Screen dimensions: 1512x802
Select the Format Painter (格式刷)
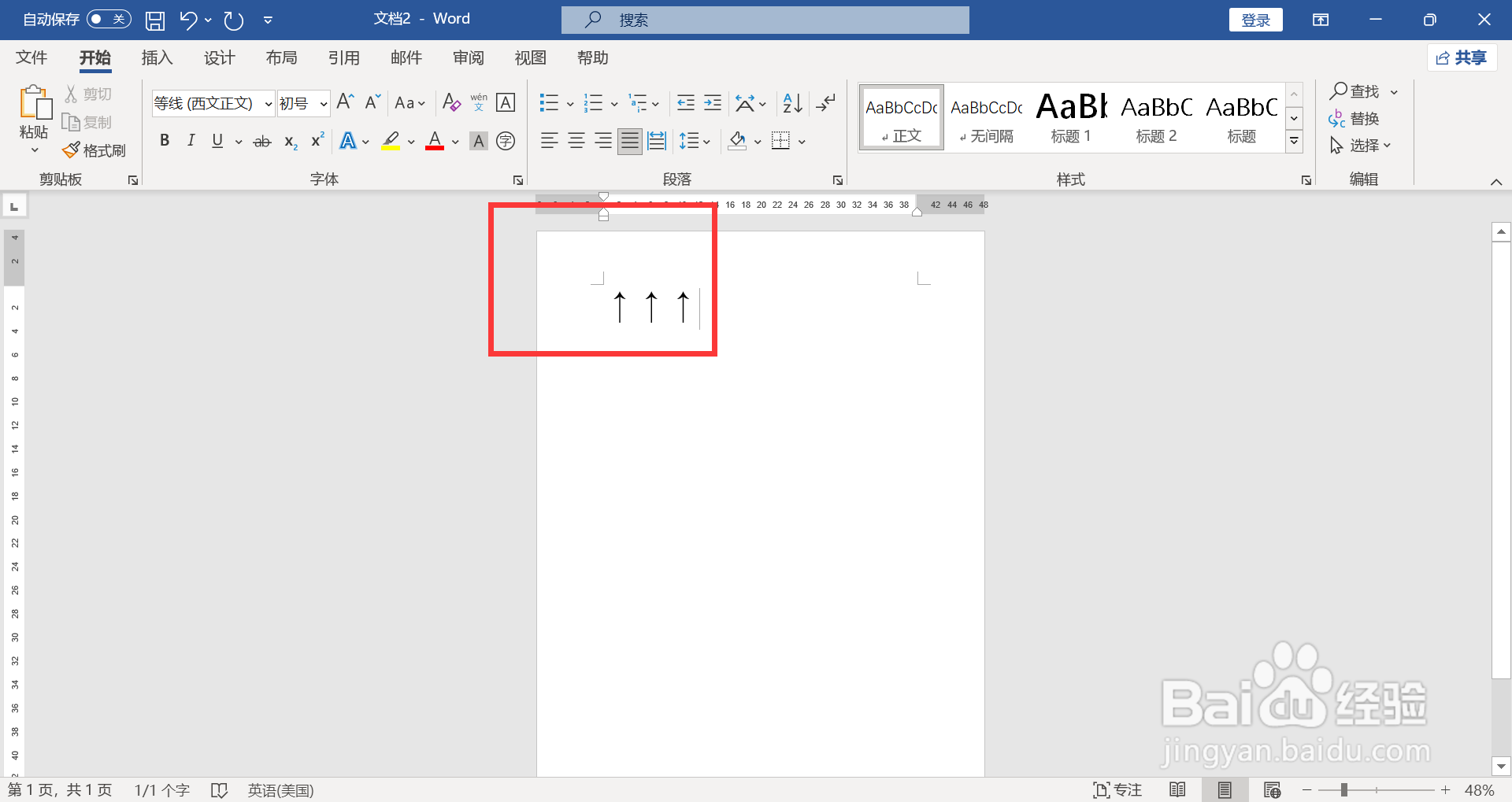coord(94,150)
